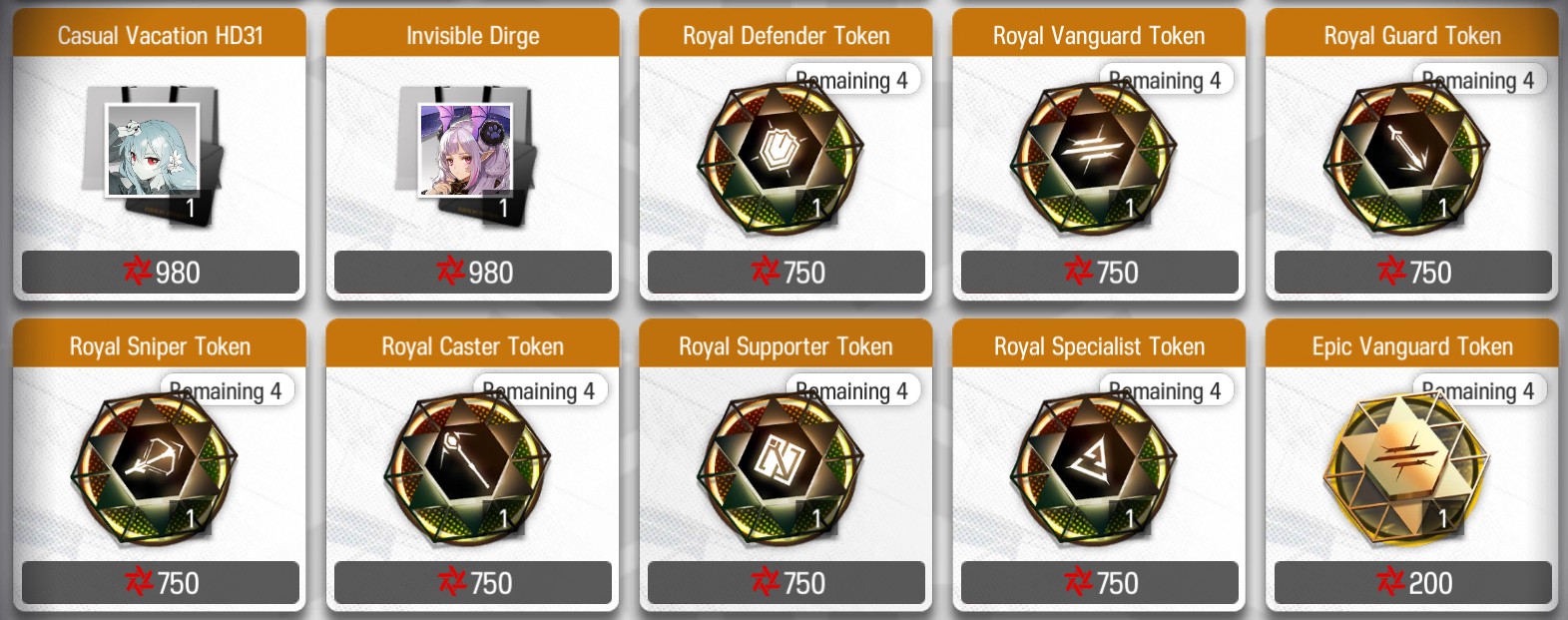
Task: Buy Invisible Dirge for 980
Action: pos(473,272)
